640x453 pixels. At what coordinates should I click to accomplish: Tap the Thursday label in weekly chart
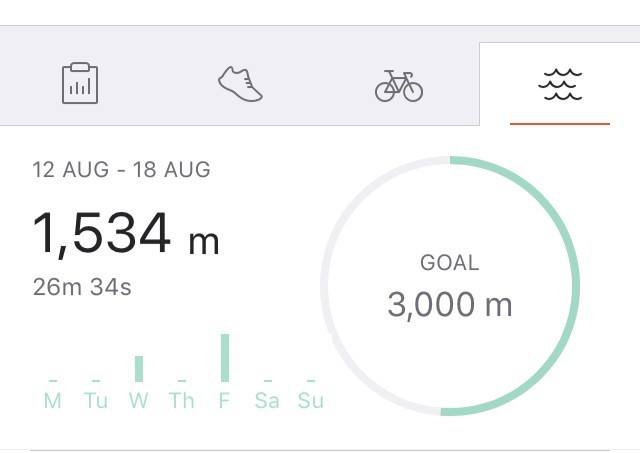tap(182, 400)
